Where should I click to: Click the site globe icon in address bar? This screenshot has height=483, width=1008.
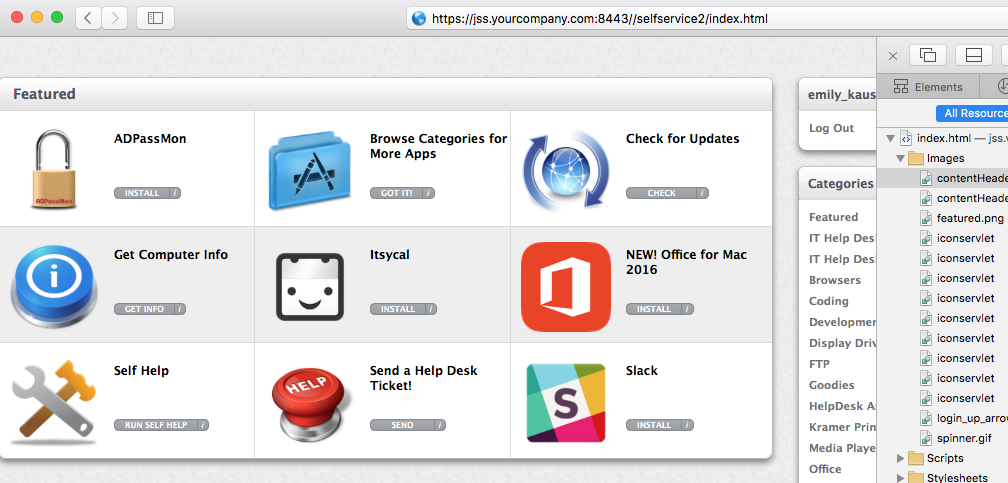click(419, 19)
